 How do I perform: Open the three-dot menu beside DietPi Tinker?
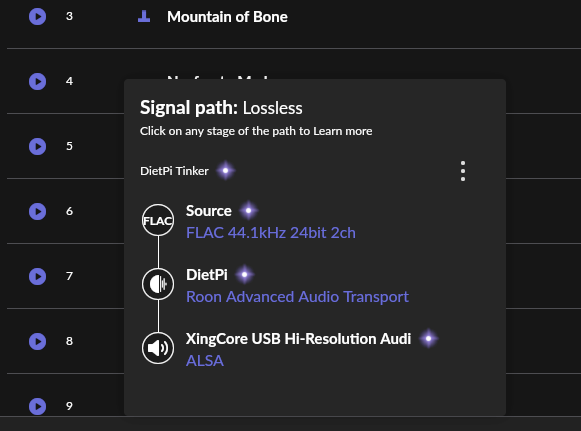463,171
